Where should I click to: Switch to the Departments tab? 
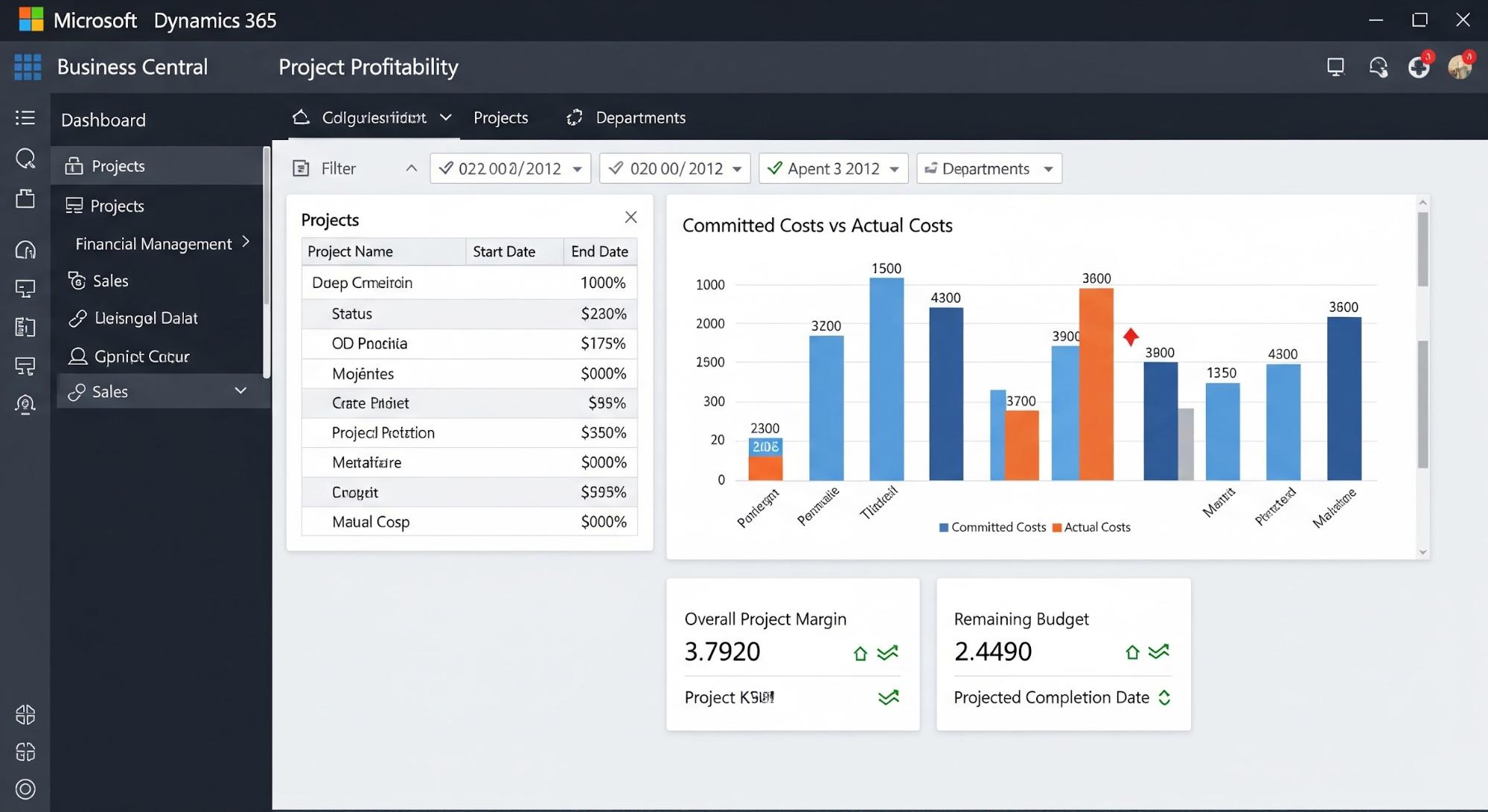click(641, 118)
